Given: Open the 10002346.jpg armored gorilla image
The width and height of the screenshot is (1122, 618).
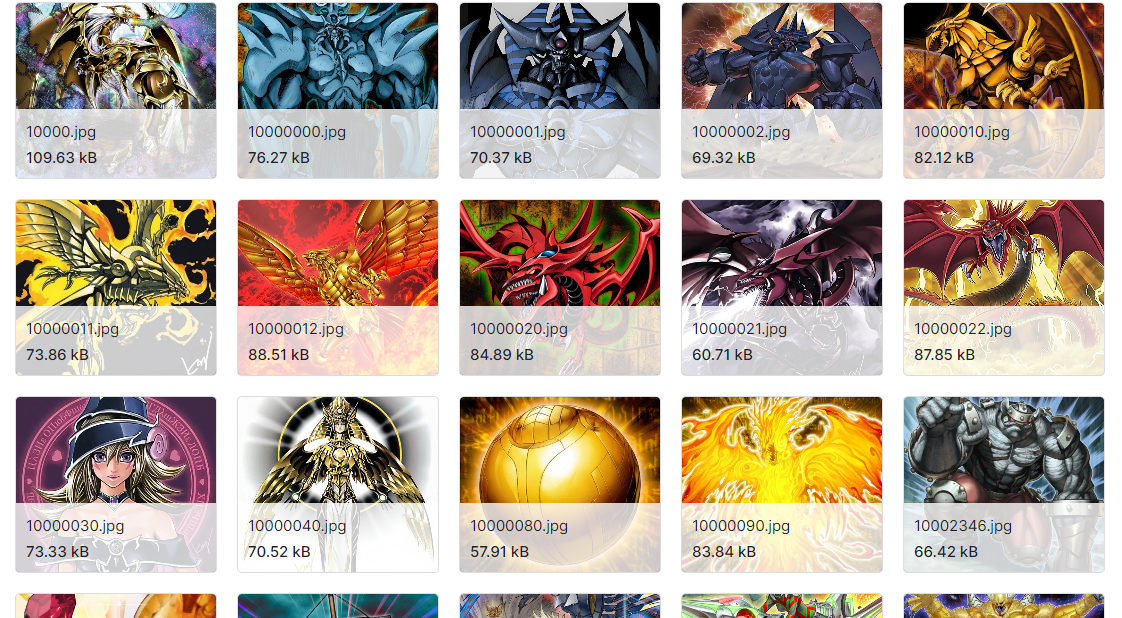Looking at the screenshot, I should [1004, 485].
